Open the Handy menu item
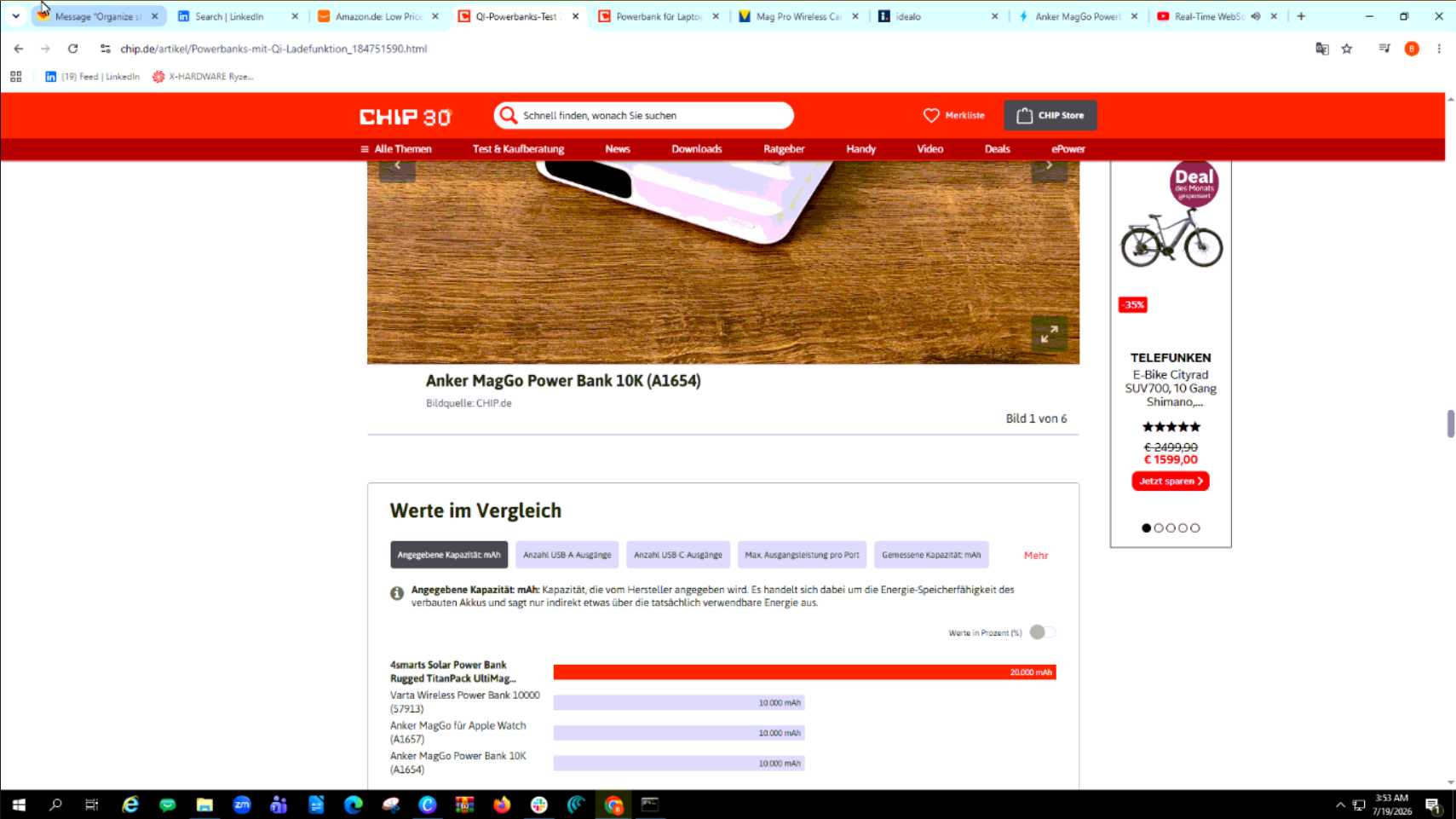The height and width of the screenshot is (819, 1456). tap(860, 149)
